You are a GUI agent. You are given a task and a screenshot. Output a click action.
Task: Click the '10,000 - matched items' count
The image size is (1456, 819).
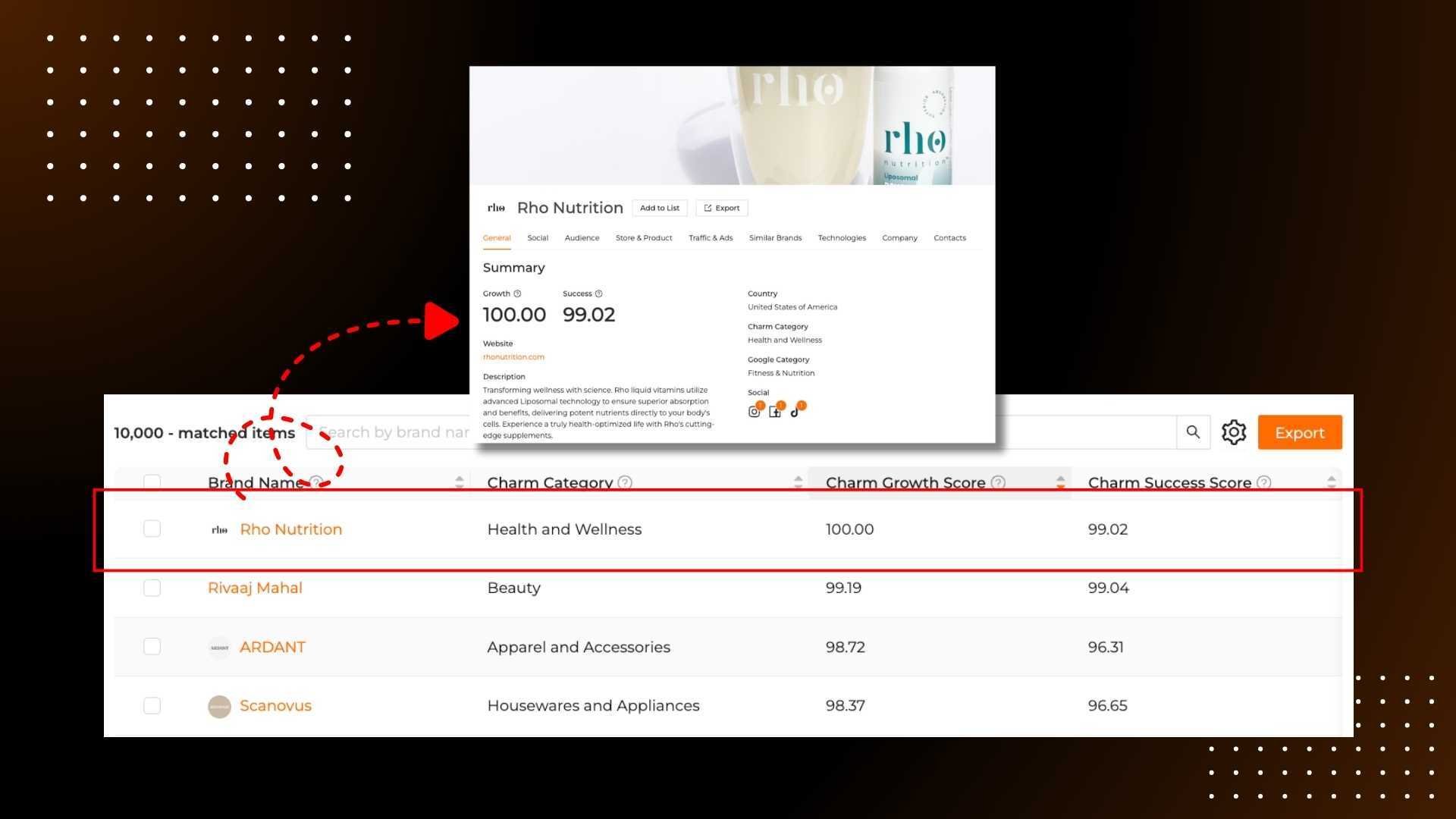(x=204, y=433)
